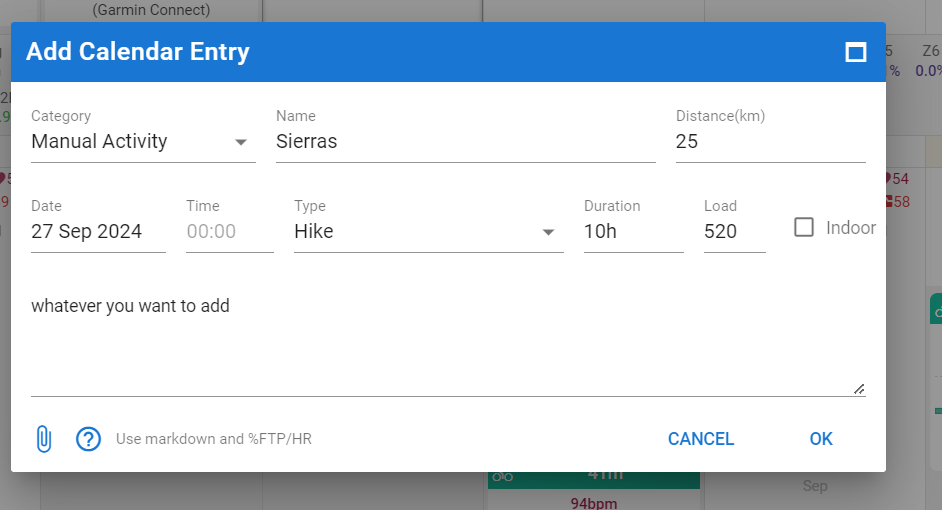Click the paperclip attachment icon
The image size is (942, 510).
[43, 438]
